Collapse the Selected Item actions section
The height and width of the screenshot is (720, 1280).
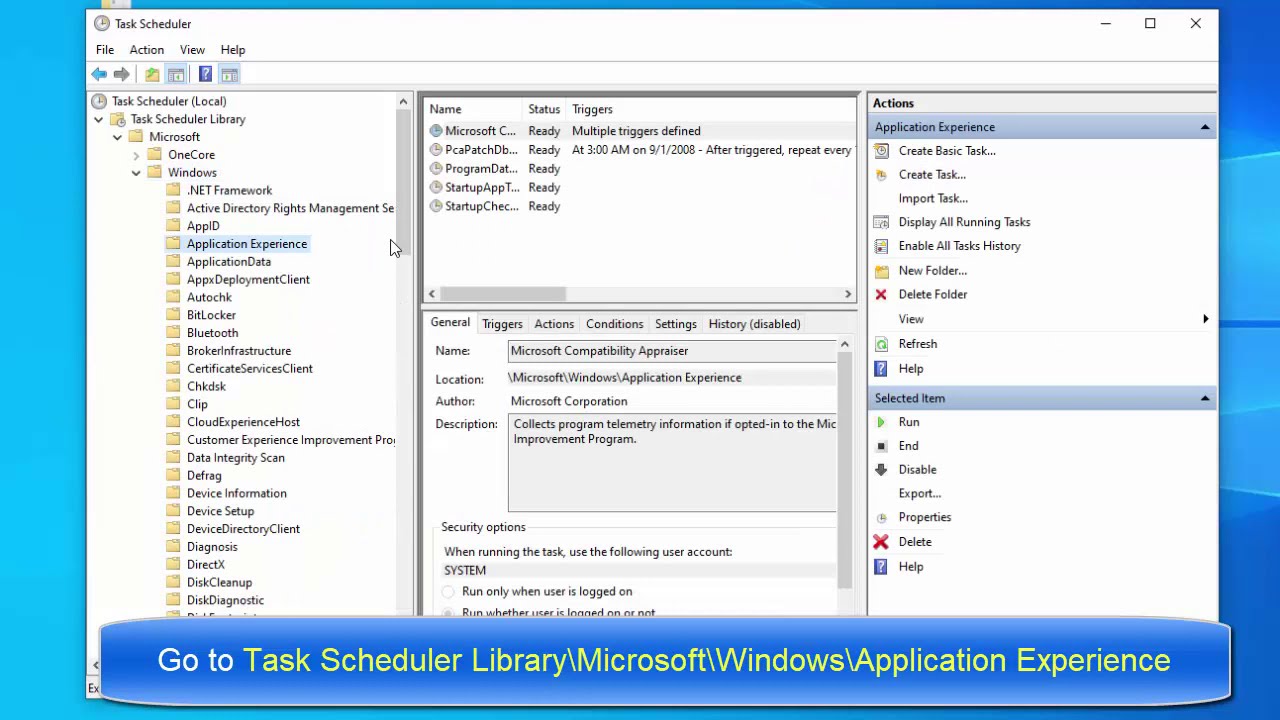click(x=1205, y=398)
